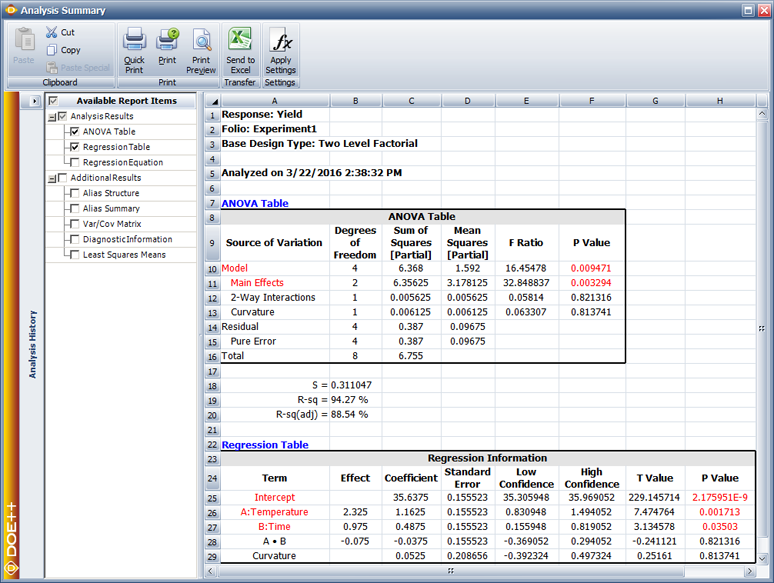This screenshot has height=583, width=774.
Task: Click the vertical scrollbar down arrow
Action: point(762,558)
